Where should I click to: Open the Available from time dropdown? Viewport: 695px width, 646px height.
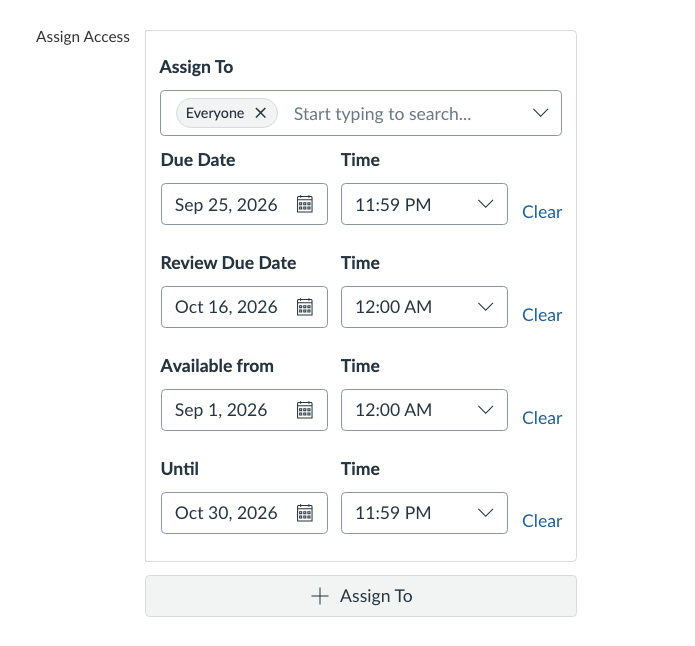[x=424, y=410]
